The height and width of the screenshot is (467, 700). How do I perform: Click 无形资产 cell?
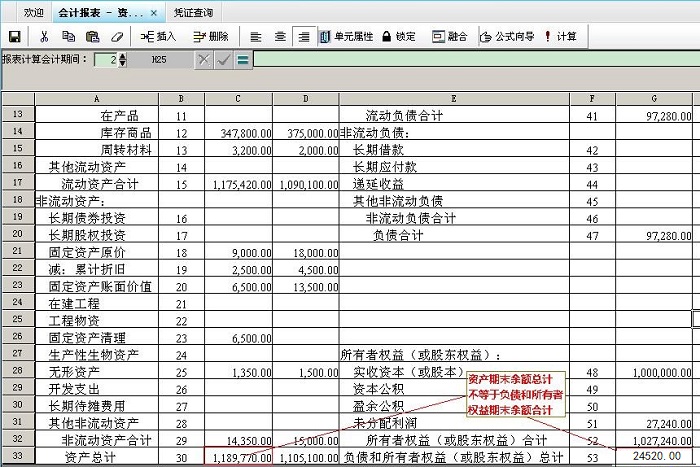[x=97, y=372]
